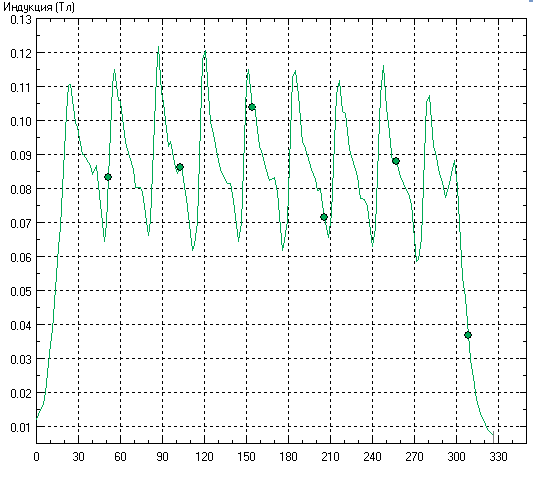The height and width of the screenshot is (489, 533).
Task: Click the y-axis label 0.10
Action: pos(21,121)
